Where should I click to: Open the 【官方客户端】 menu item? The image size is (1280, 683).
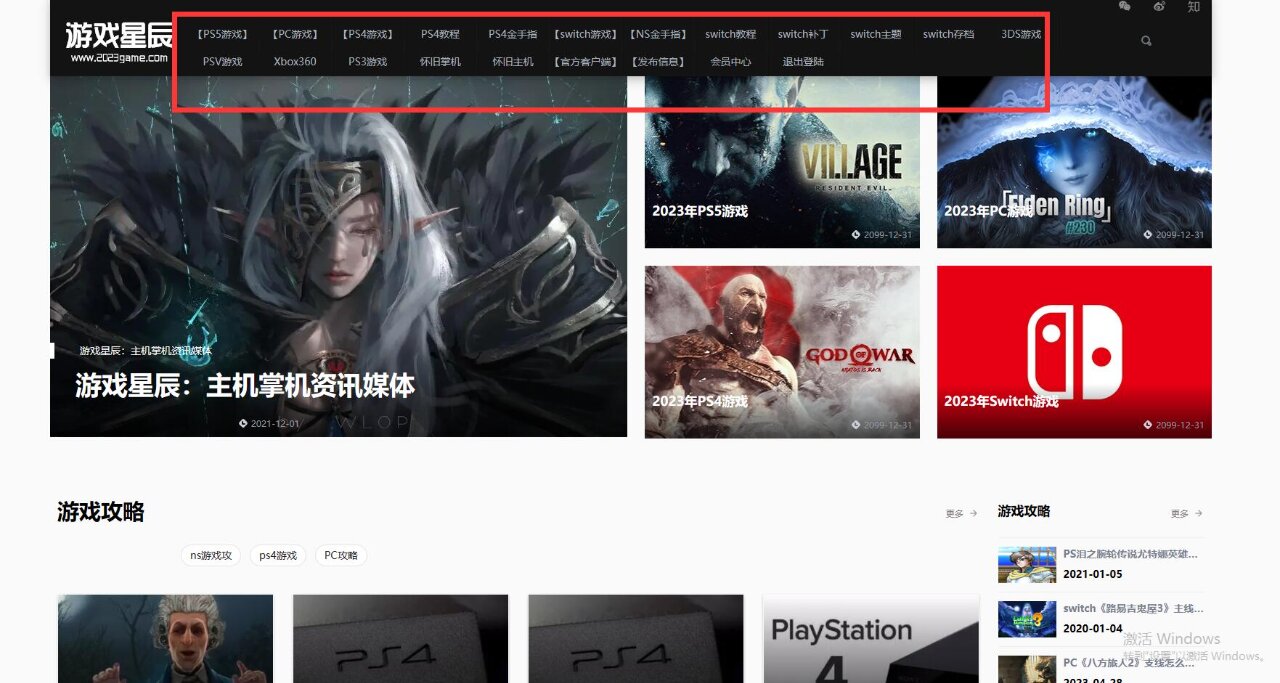pos(585,61)
